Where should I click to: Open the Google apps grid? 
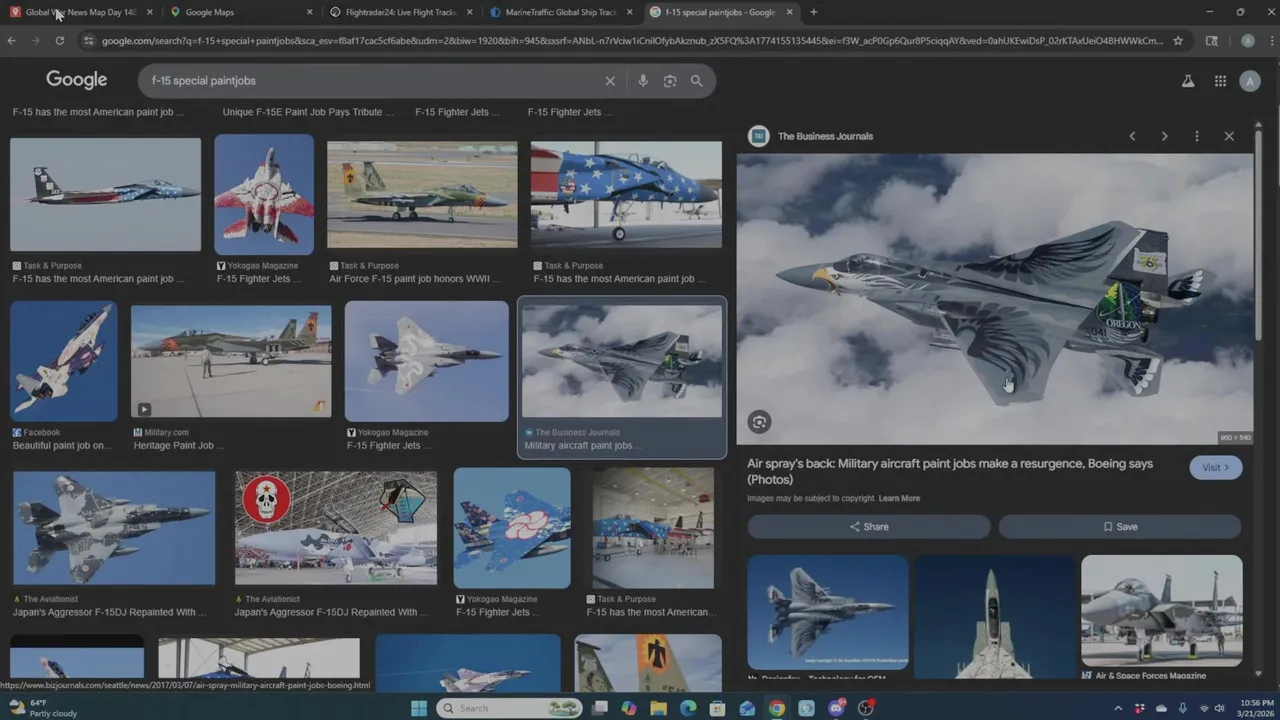[x=1220, y=81]
